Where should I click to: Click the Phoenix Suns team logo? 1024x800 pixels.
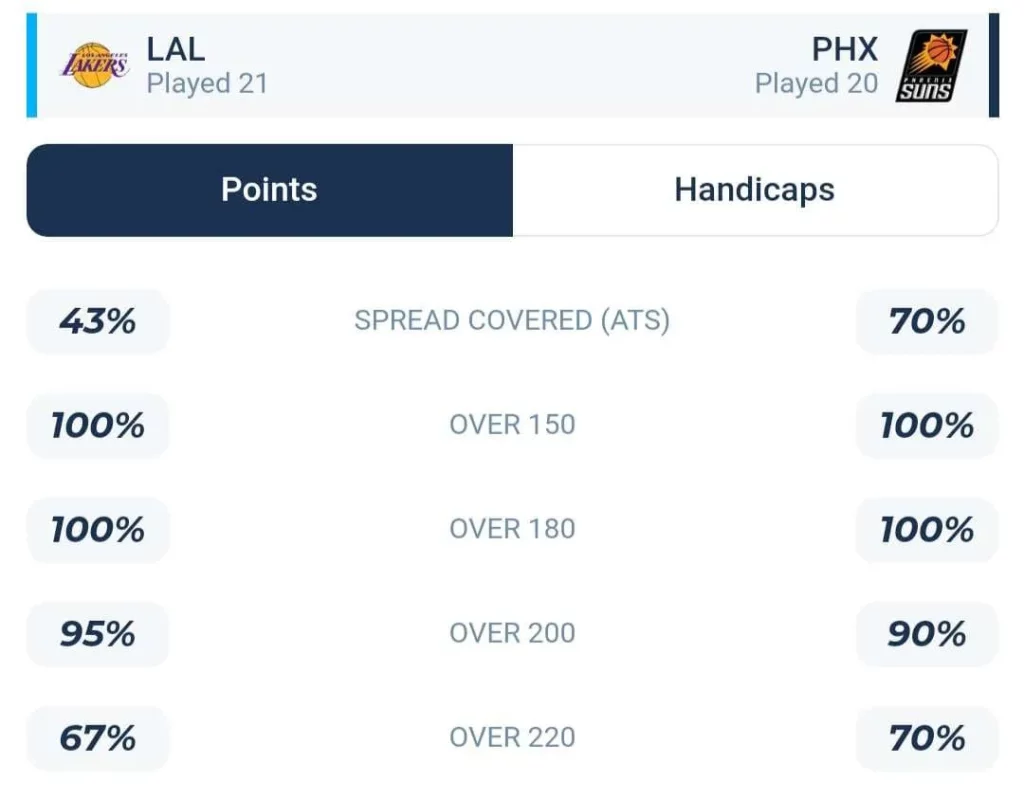[x=931, y=65]
